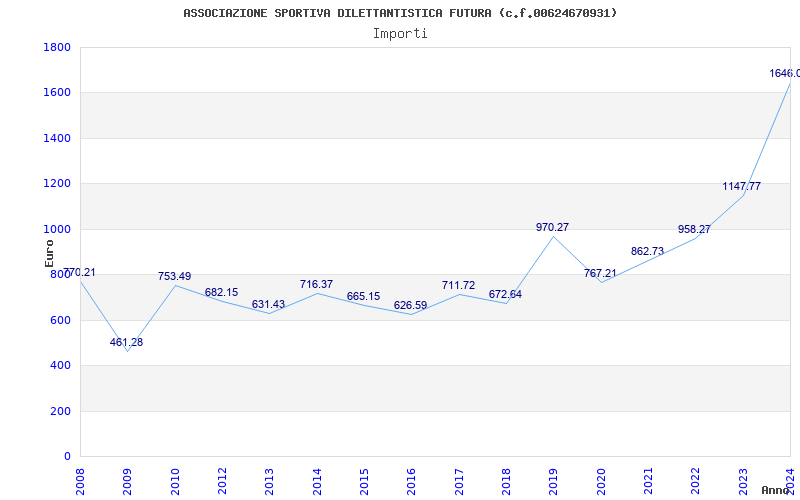800x500 pixels.
Task: Click the Importi subtitle
Action: click(400, 34)
